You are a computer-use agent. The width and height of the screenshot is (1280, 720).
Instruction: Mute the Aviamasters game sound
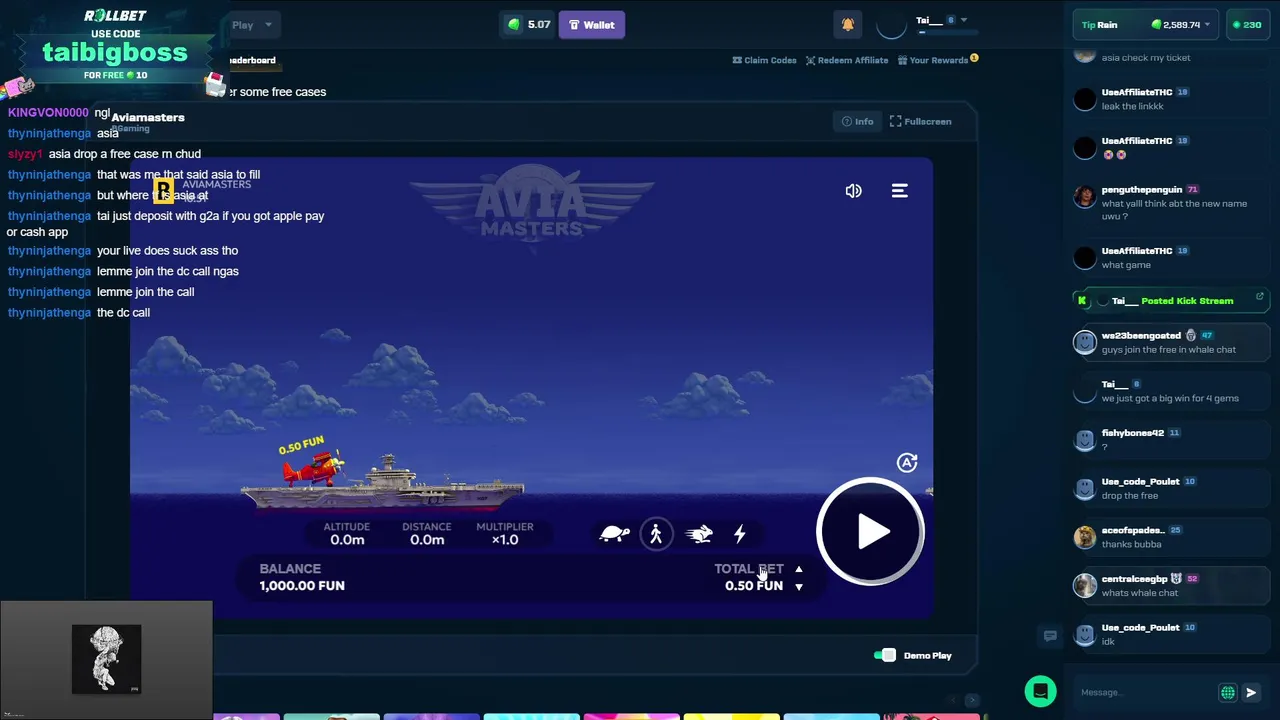pyautogui.click(x=853, y=191)
